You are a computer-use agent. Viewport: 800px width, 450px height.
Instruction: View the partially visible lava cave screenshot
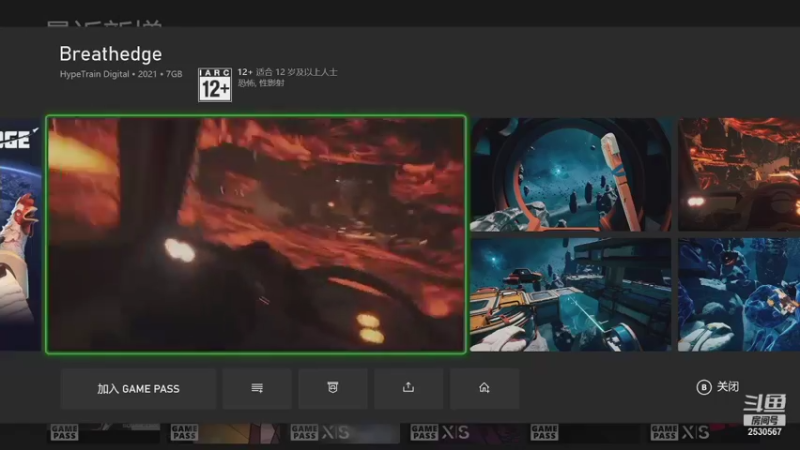coord(739,174)
